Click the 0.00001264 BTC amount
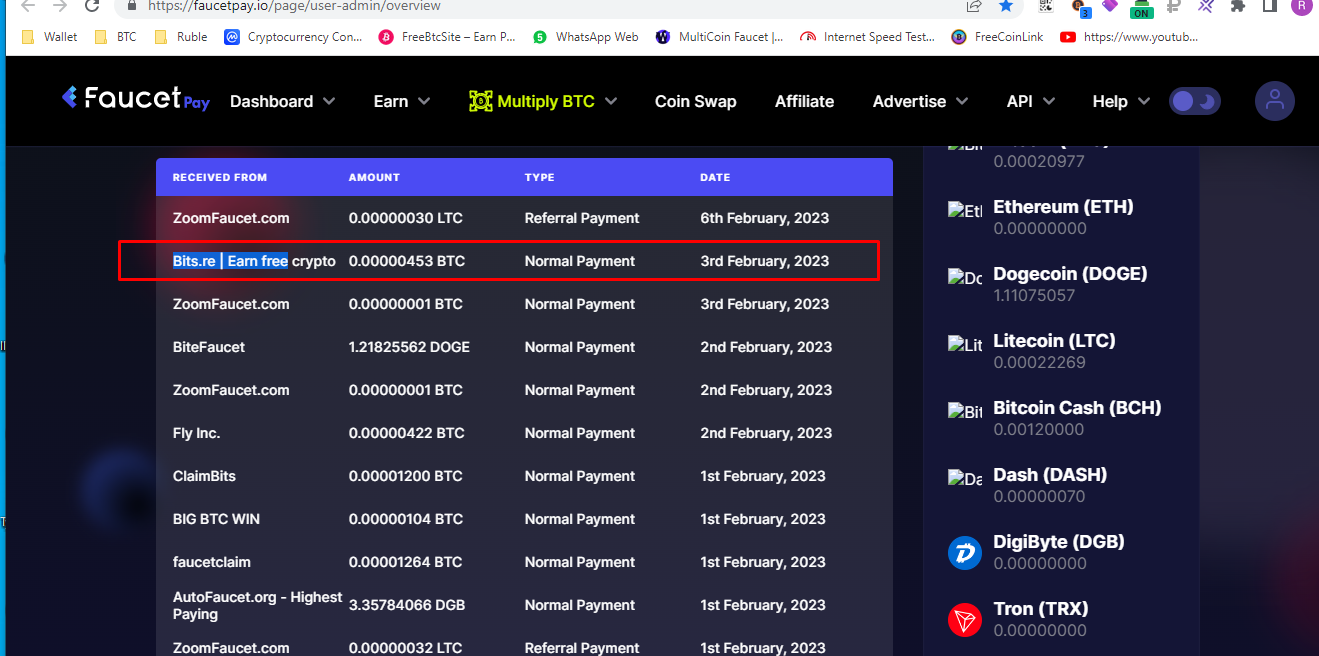1319x656 pixels. click(x=406, y=562)
